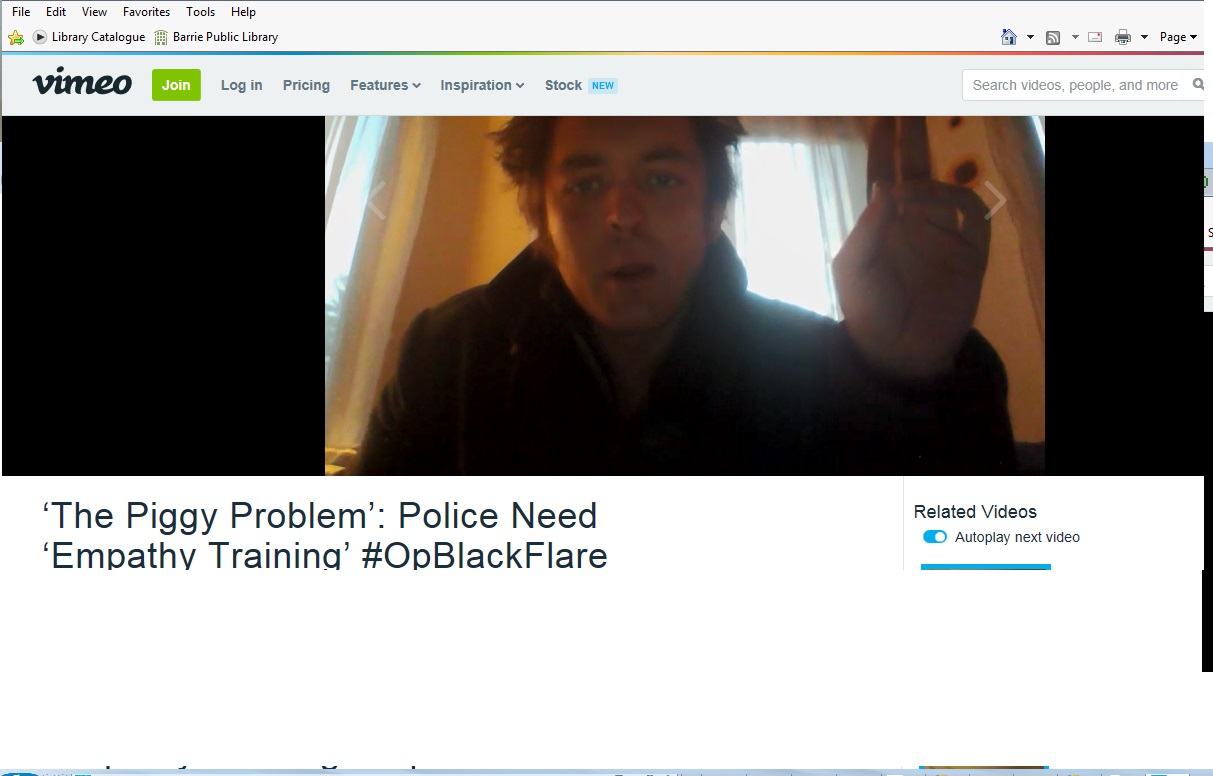Click the Read Mail envelope icon
Image resolution: width=1213 pixels, height=776 pixels.
click(1095, 37)
